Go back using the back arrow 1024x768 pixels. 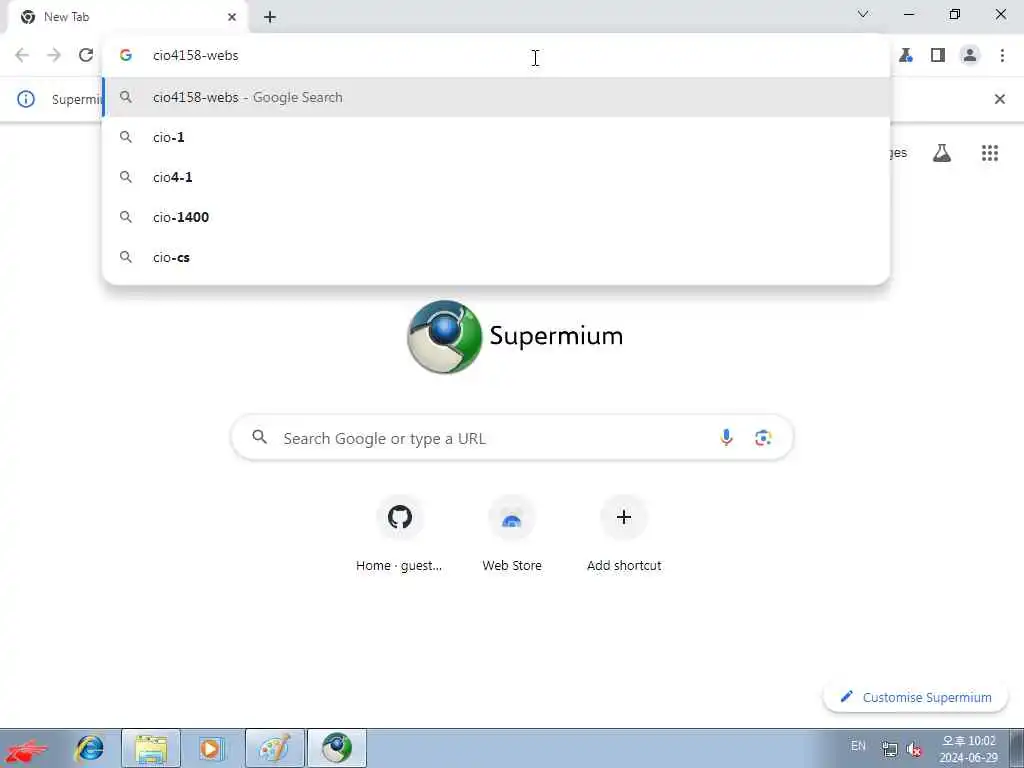tap(22, 55)
